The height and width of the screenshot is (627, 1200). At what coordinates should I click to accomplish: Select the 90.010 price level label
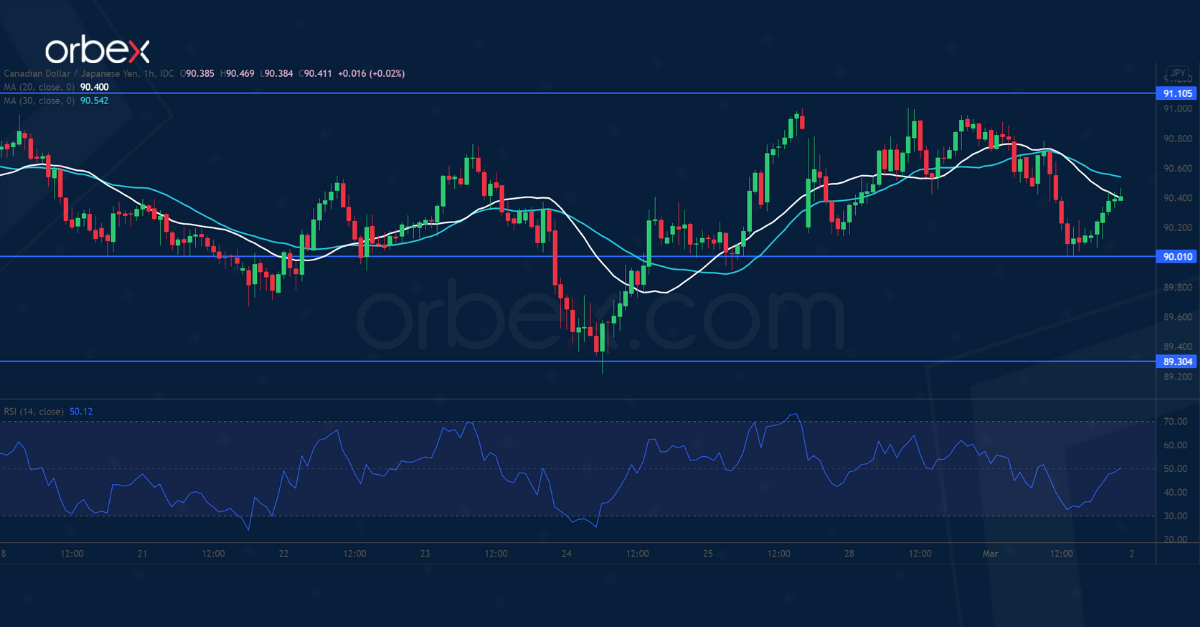pyautogui.click(x=1175, y=257)
